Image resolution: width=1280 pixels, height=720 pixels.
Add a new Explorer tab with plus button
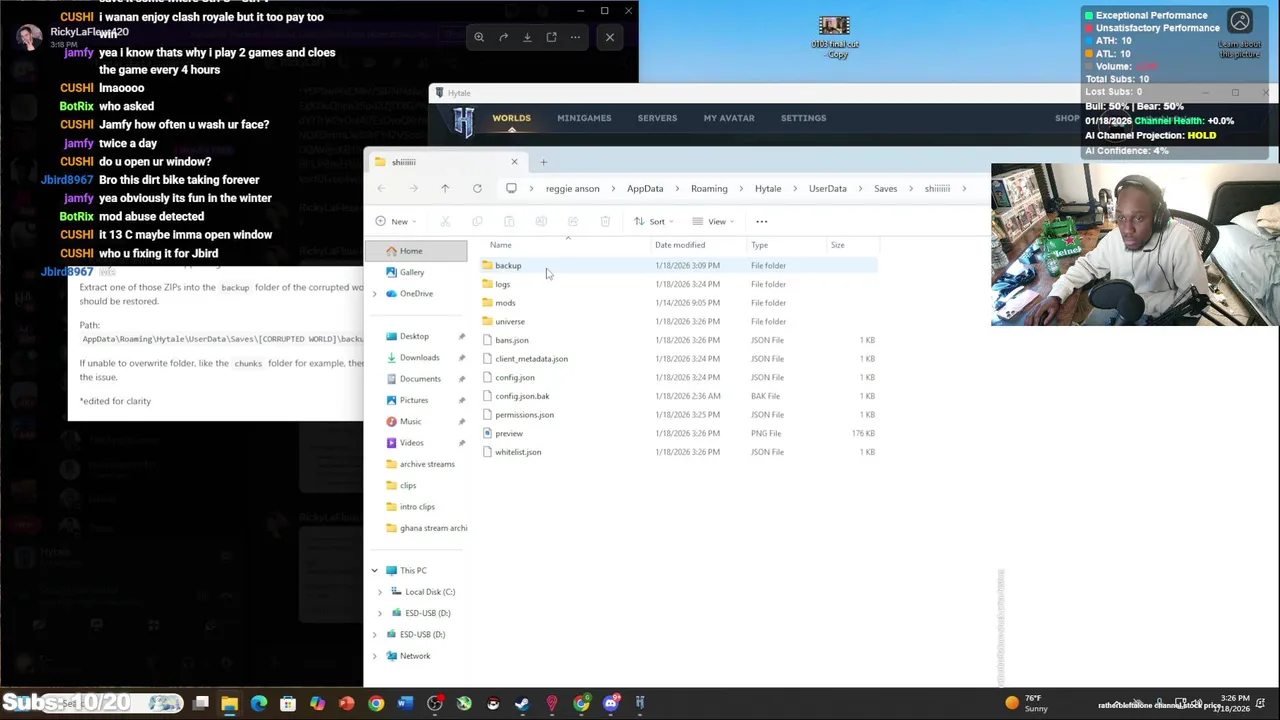543,162
